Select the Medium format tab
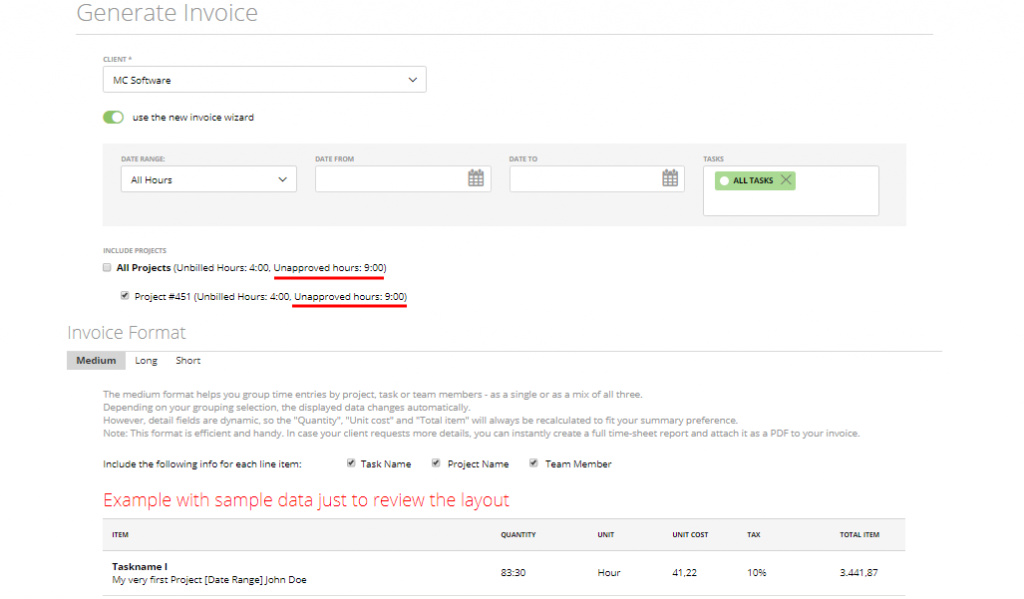Screen dimensions: 1024x599 point(95,360)
